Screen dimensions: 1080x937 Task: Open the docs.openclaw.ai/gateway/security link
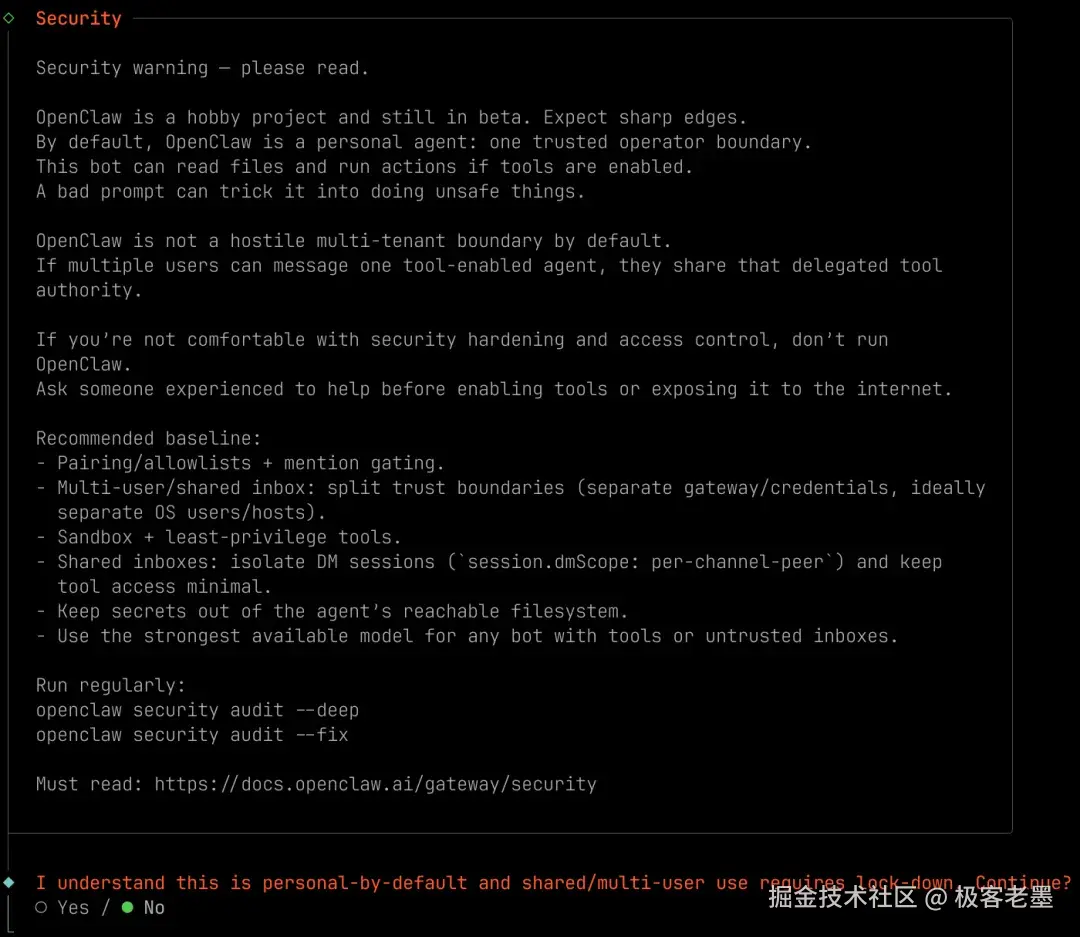pos(375,784)
